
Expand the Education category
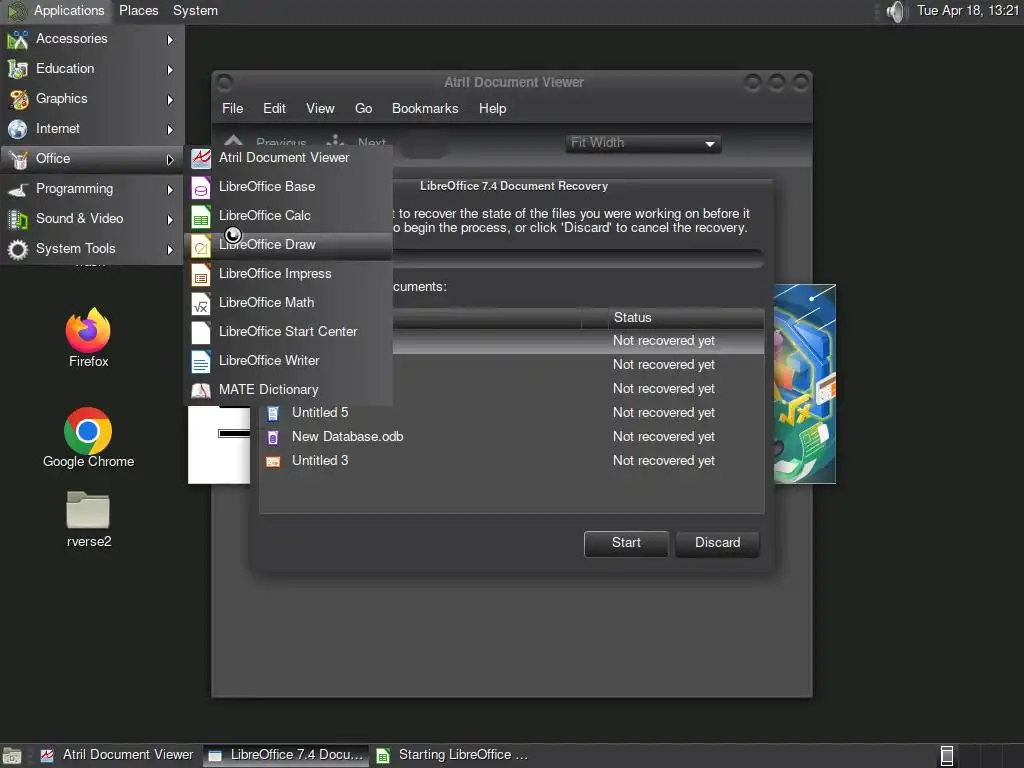tap(91, 69)
